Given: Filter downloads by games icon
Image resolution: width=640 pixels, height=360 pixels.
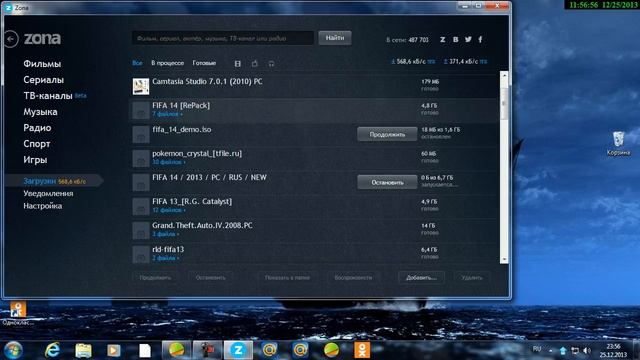Looking at the screenshot, I should [255, 64].
